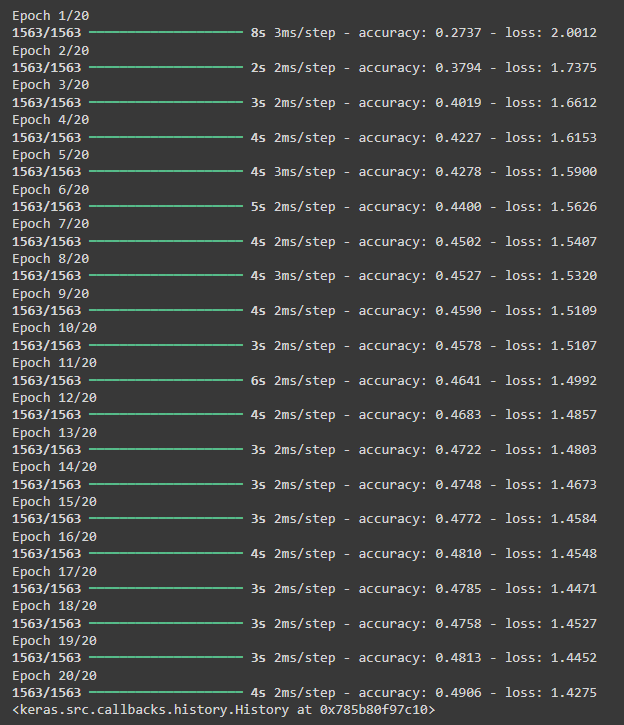624x725 pixels.
Task: Select the 'Epoch 8/20' line
Action: coord(50,258)
